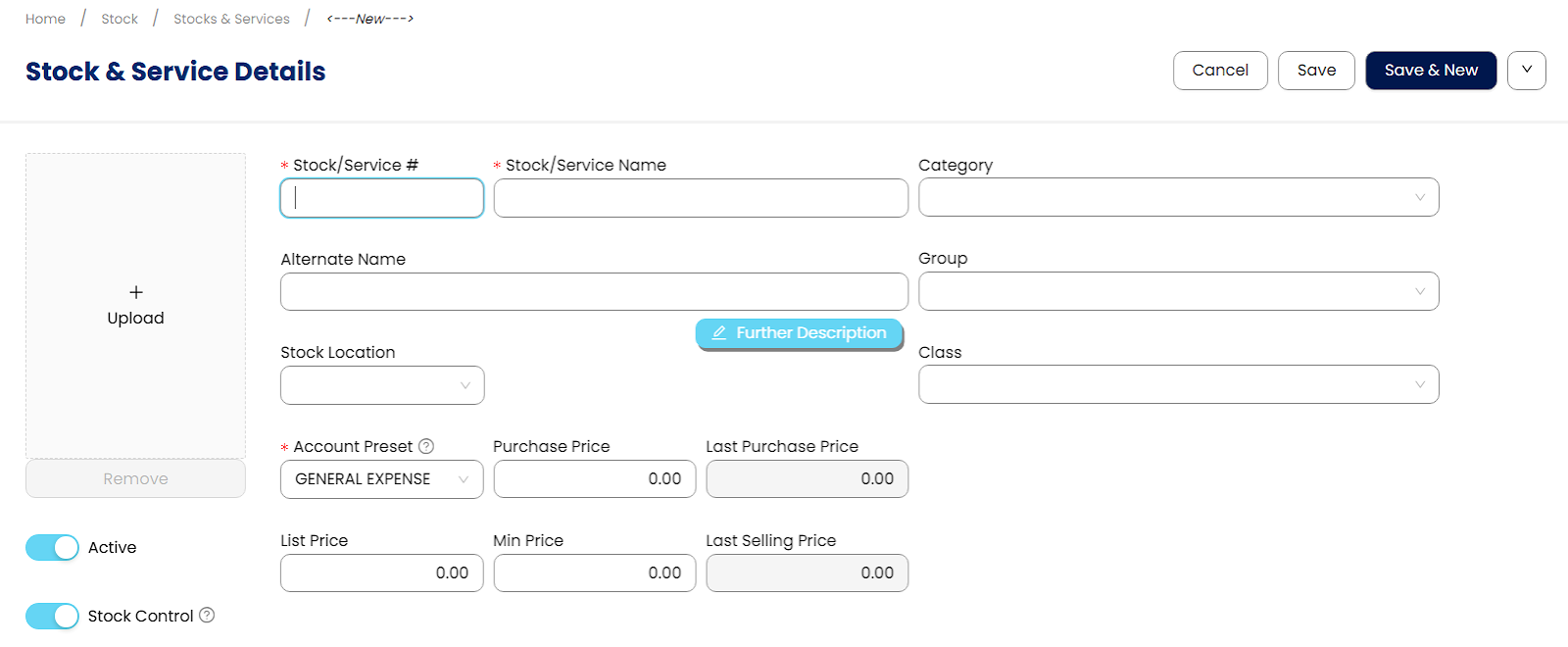1568x647 pixels.
Task: Open the Category dropdown
Action: (x=1179, y=197)
